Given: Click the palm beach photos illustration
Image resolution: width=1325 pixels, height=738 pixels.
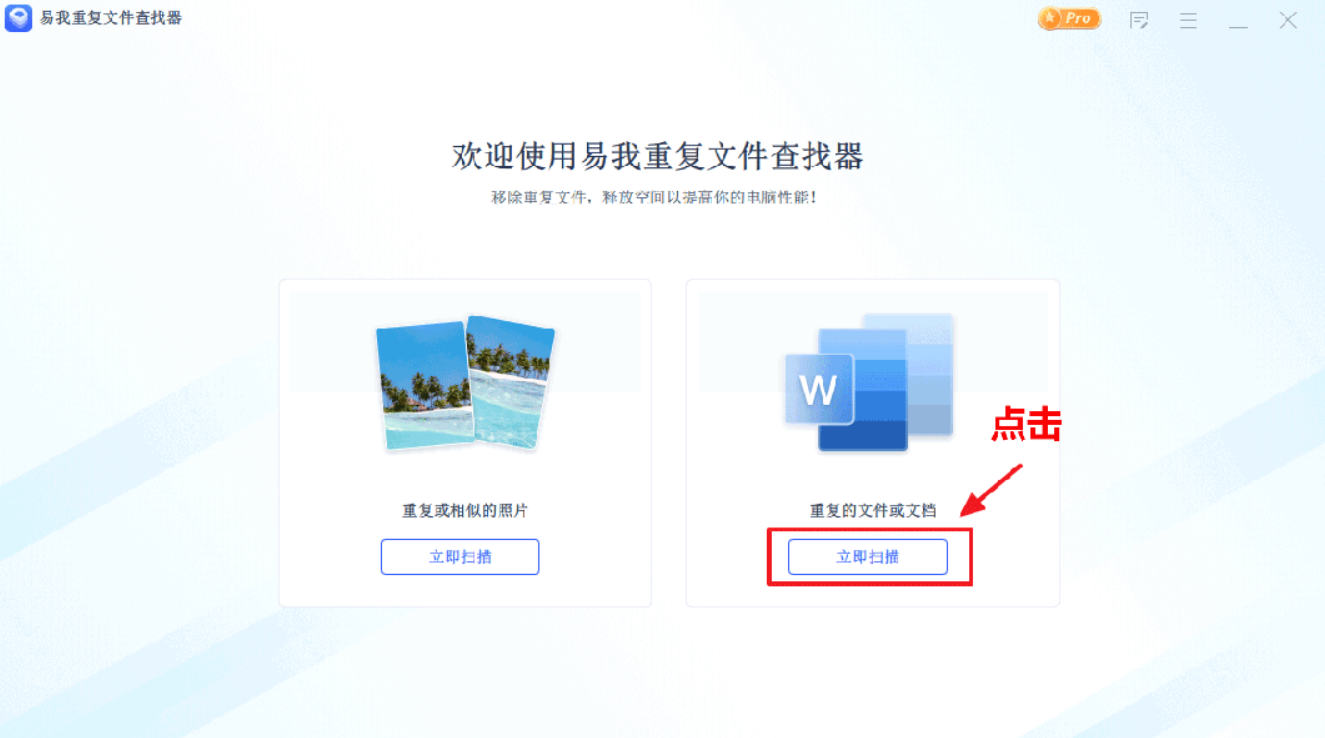Looking at the screenshot, I should coord(465,383).
